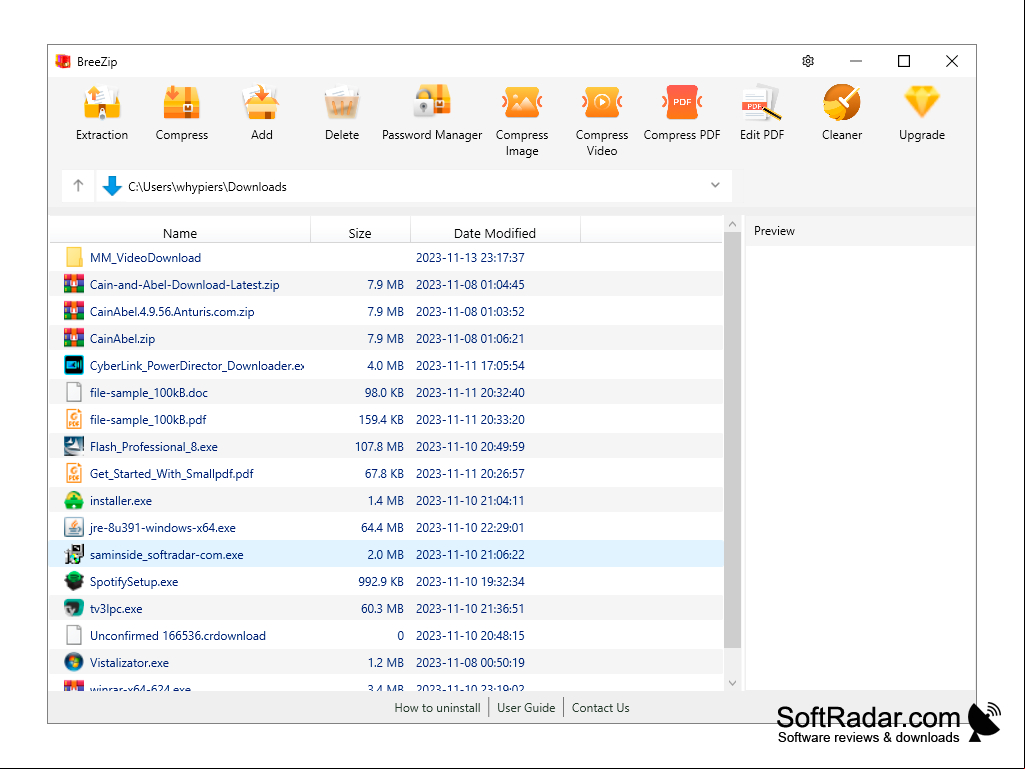This screenshot has height=769, width=1025.
Task: Click the MM_VideoDownload folder icon
Action: tap(74, 257)
